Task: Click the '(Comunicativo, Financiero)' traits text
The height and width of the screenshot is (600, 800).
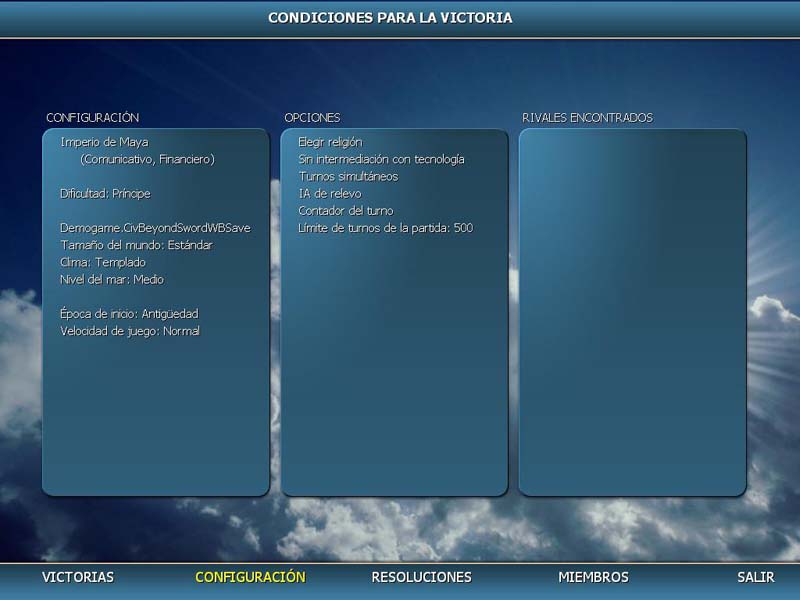Action: point(147,159)
